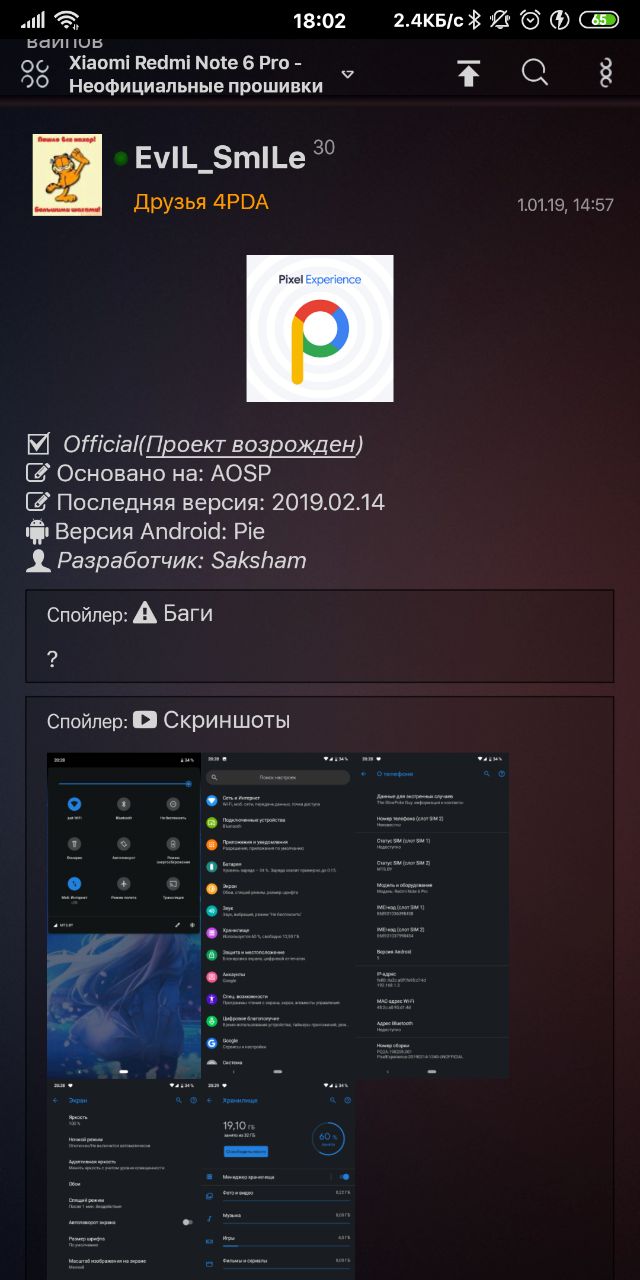
Task: Open the settings list screenshot
Action: pyautogui.click(x=278, y=915)
